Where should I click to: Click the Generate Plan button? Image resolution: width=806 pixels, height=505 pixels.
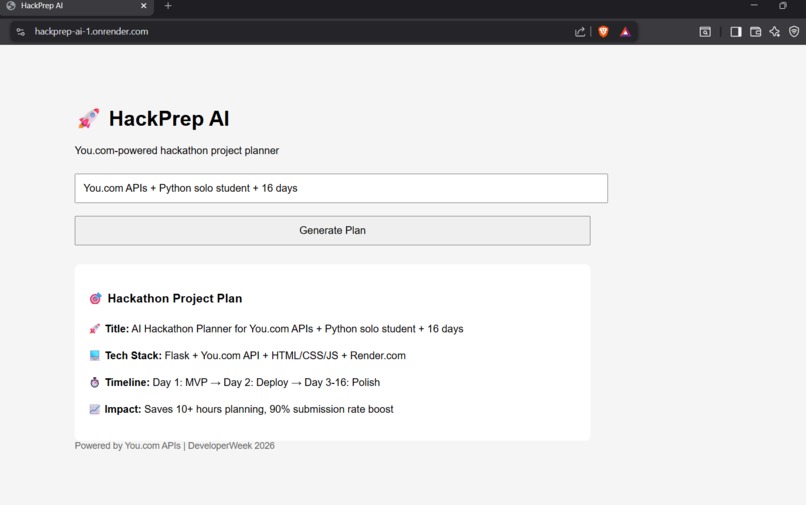[x=332, y=230]
